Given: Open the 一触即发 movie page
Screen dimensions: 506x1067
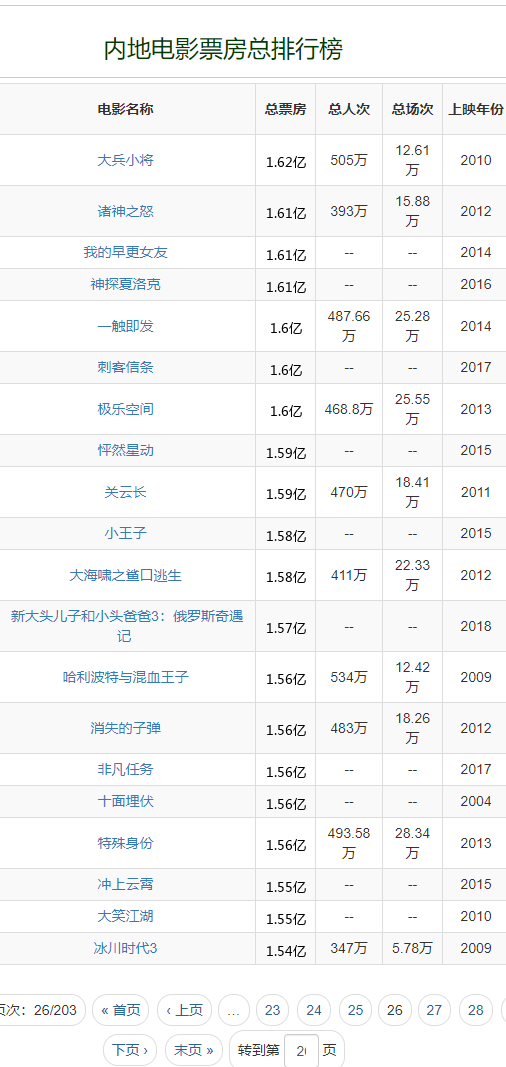Looking at the screenshot, I should point(126,326).
